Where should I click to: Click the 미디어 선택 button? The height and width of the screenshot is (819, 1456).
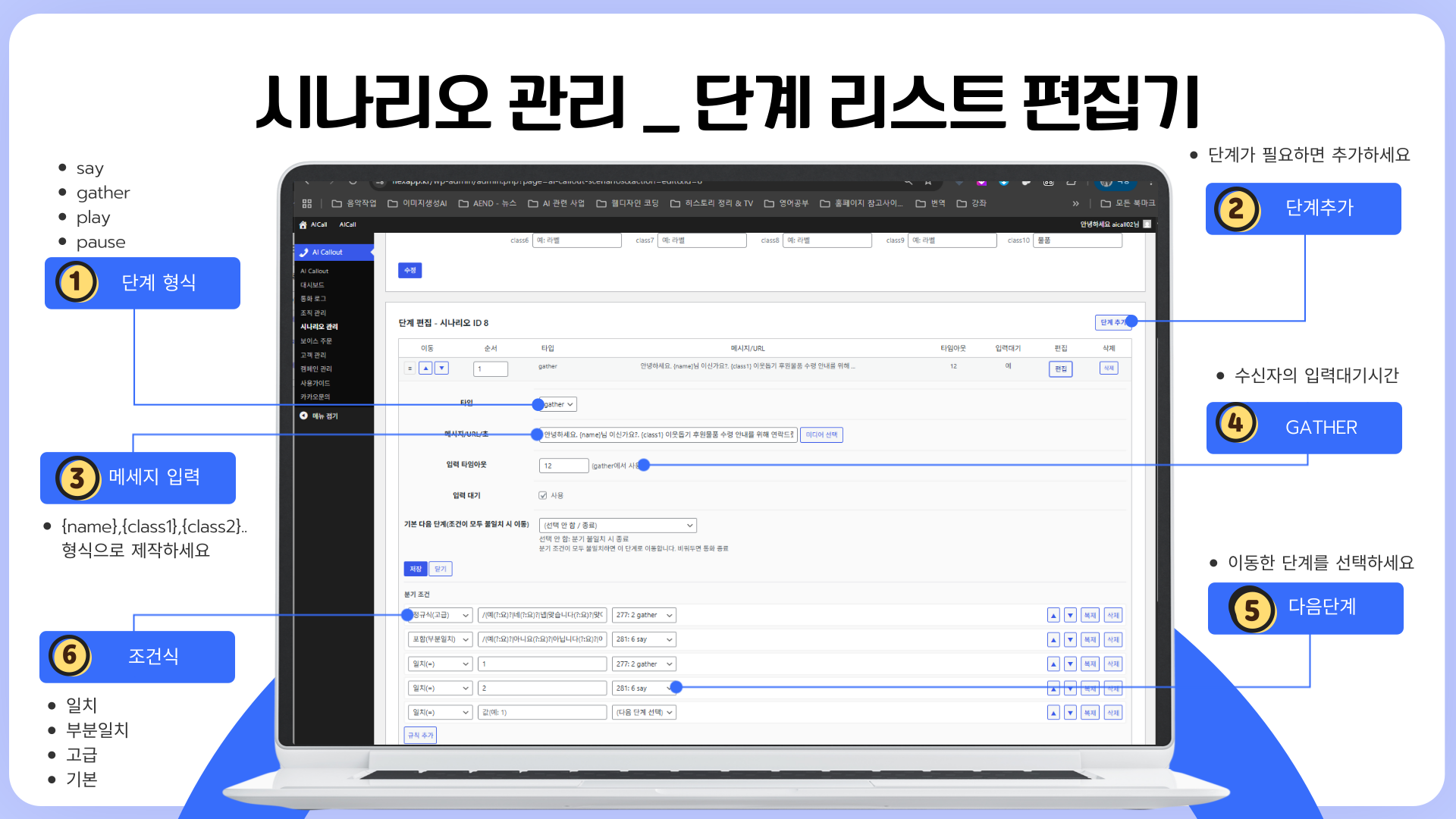[821, 435]
